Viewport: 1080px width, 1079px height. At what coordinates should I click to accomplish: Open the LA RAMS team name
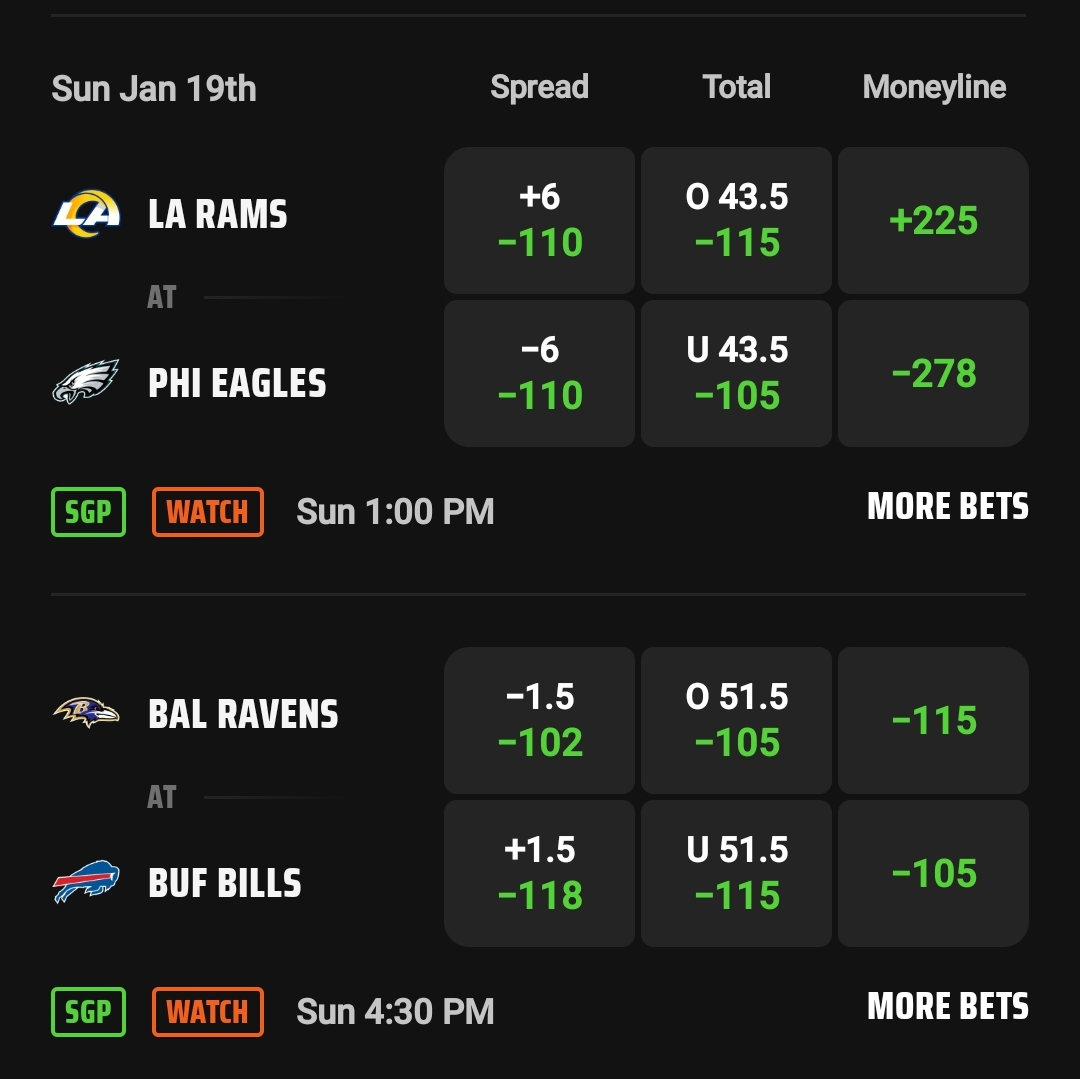tap(218, 214)
